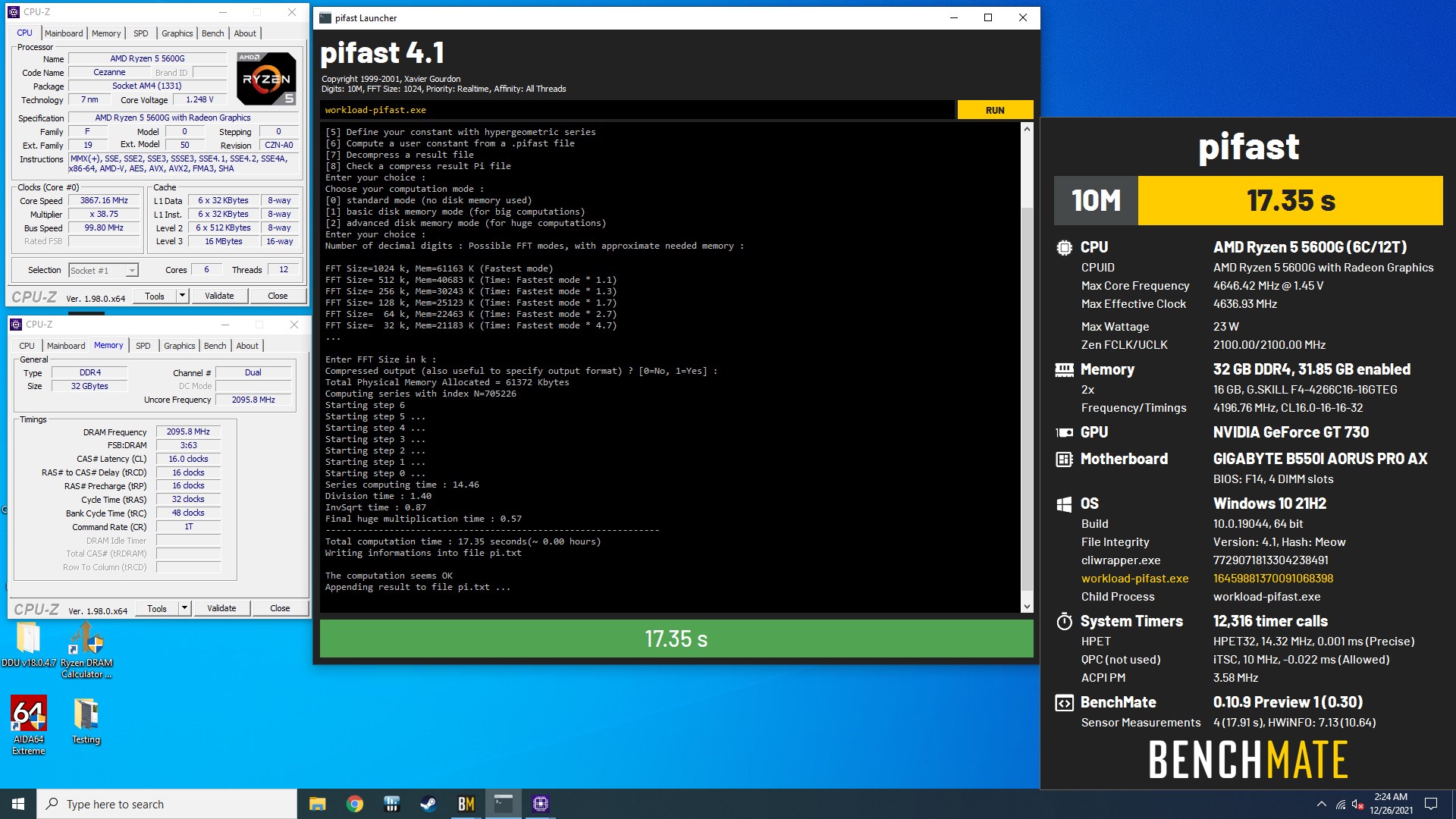Click the pifast console scrollbar up arrow
1456x819 pixels.
1027,129
